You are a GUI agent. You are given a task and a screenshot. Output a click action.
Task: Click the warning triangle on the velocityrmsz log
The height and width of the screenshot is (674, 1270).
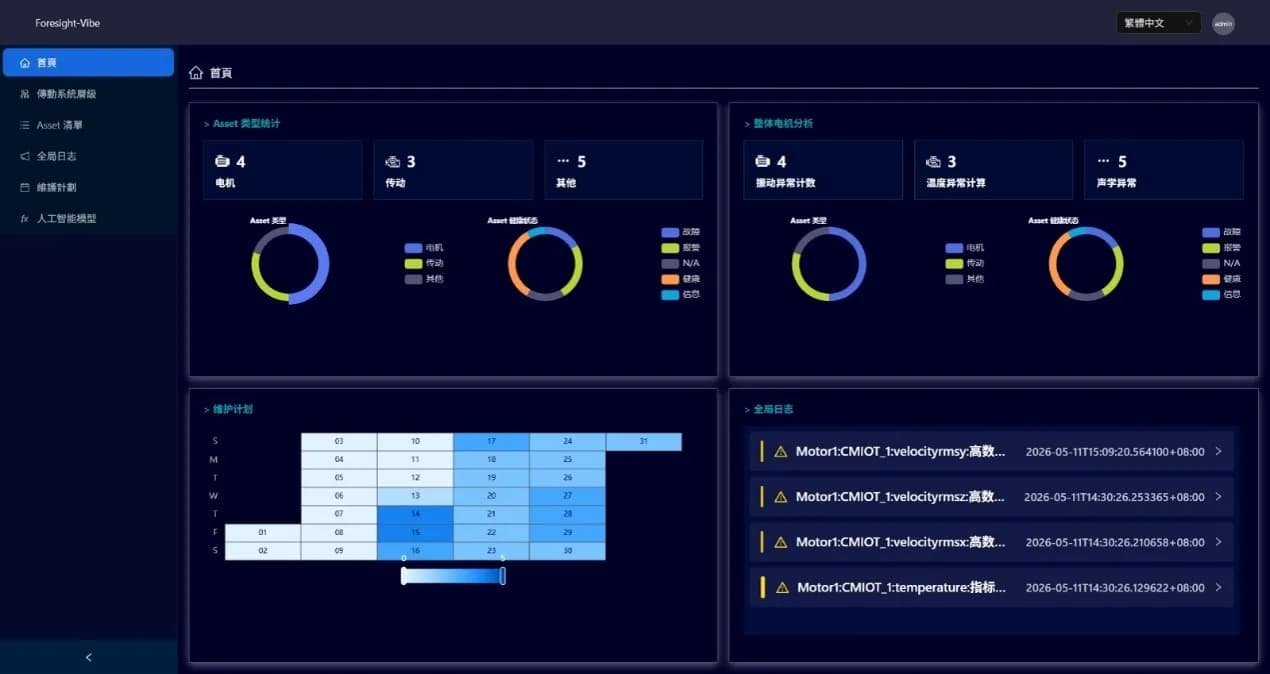pyautogui.click(x=781, y=497)
